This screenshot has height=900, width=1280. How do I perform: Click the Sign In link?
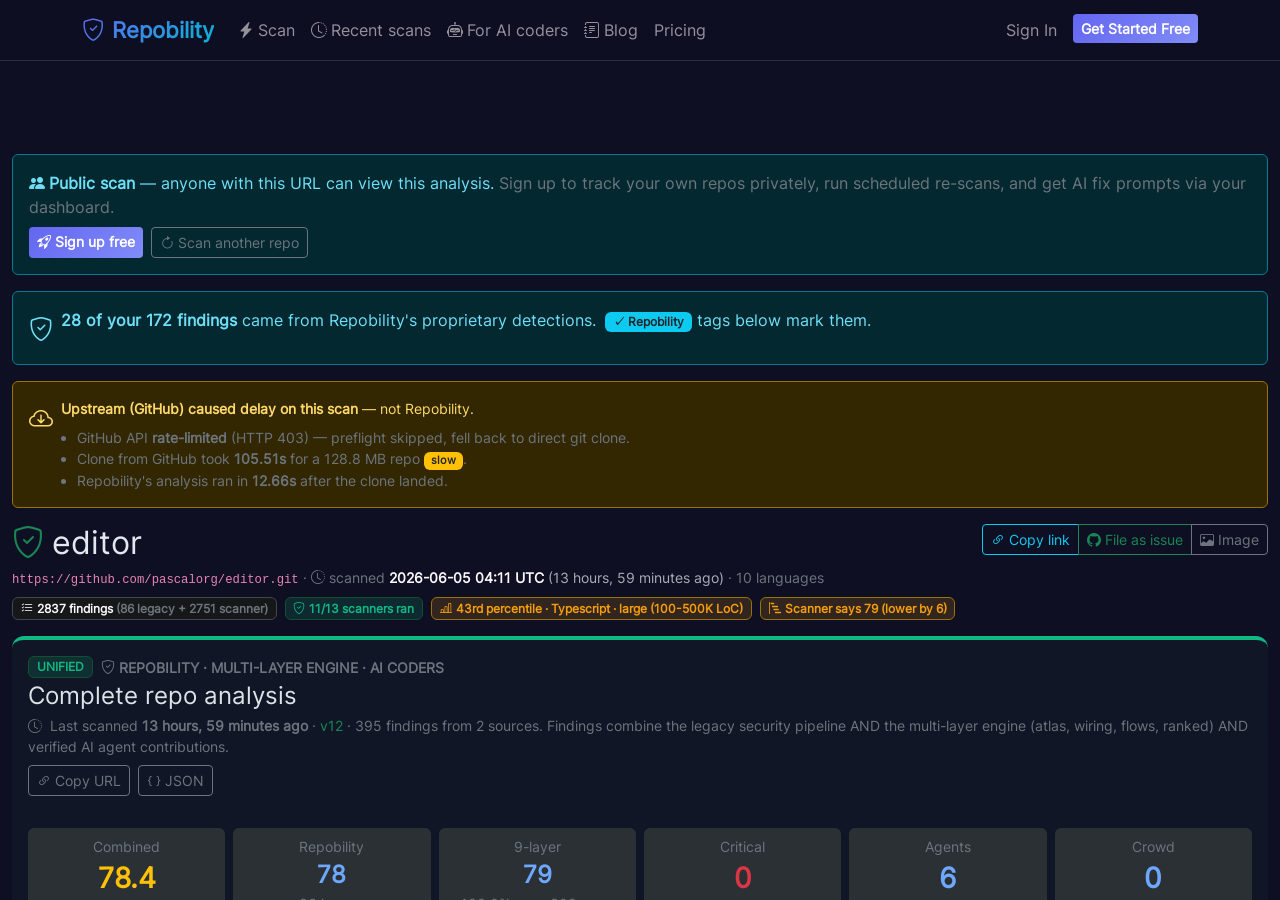click(1031, 30)
